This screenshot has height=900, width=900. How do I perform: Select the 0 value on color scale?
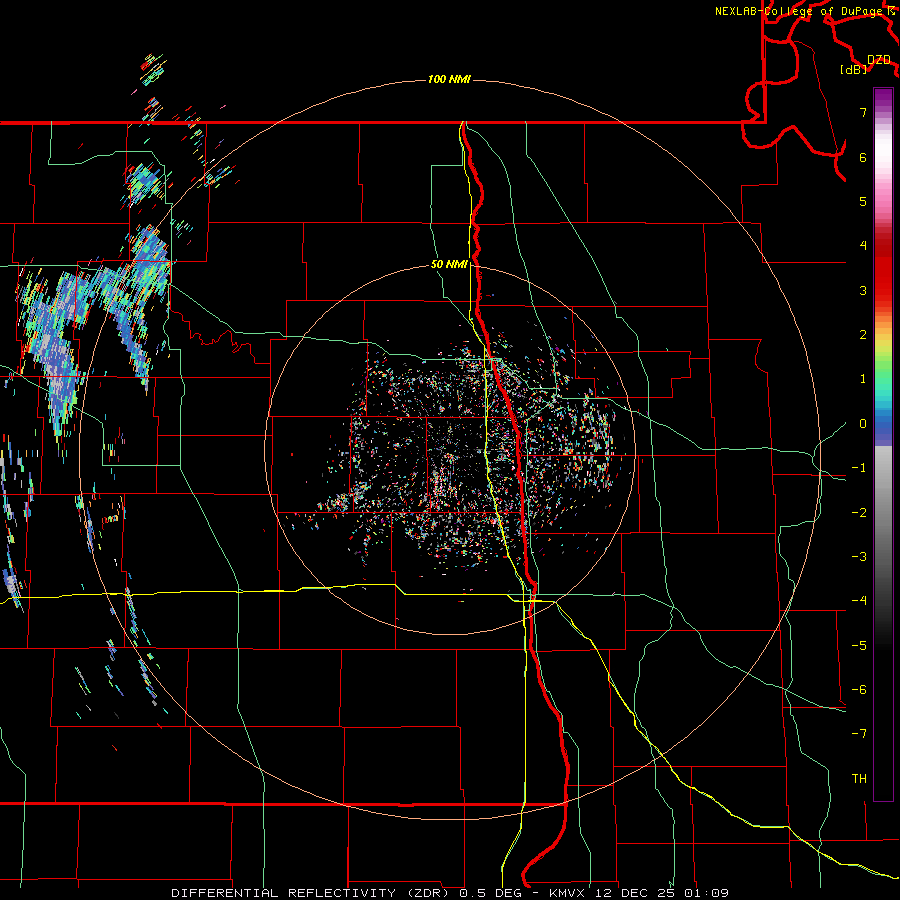(x=863, y=424)
